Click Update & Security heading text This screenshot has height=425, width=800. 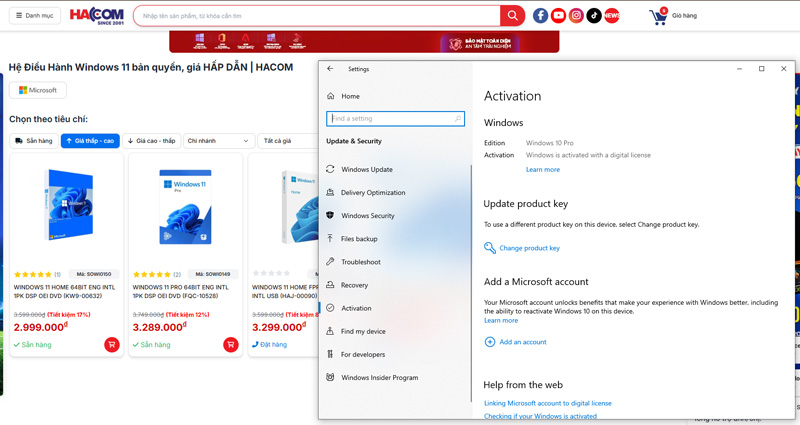tap(354, 141)
